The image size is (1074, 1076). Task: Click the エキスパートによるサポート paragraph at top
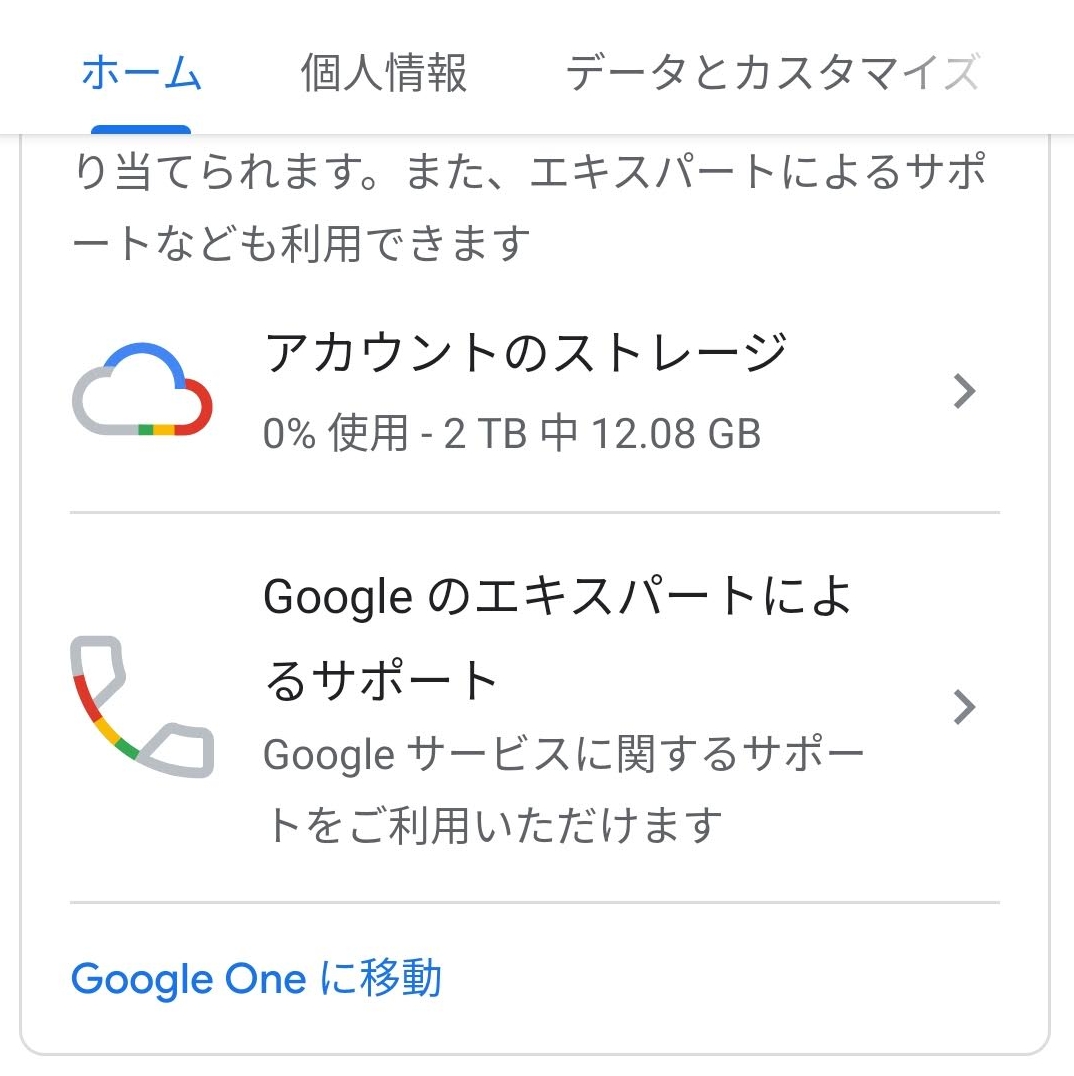tap(529, 206)
